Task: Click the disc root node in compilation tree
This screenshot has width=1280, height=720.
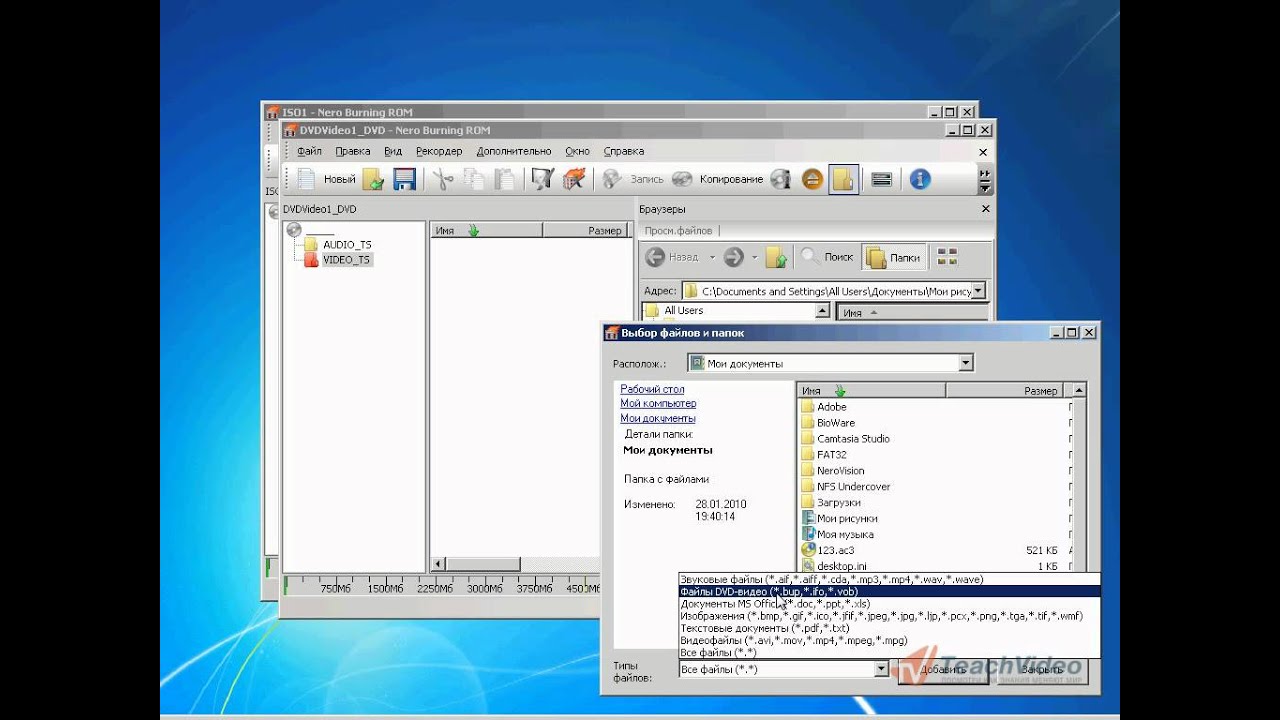Action: tap(294, 230)
